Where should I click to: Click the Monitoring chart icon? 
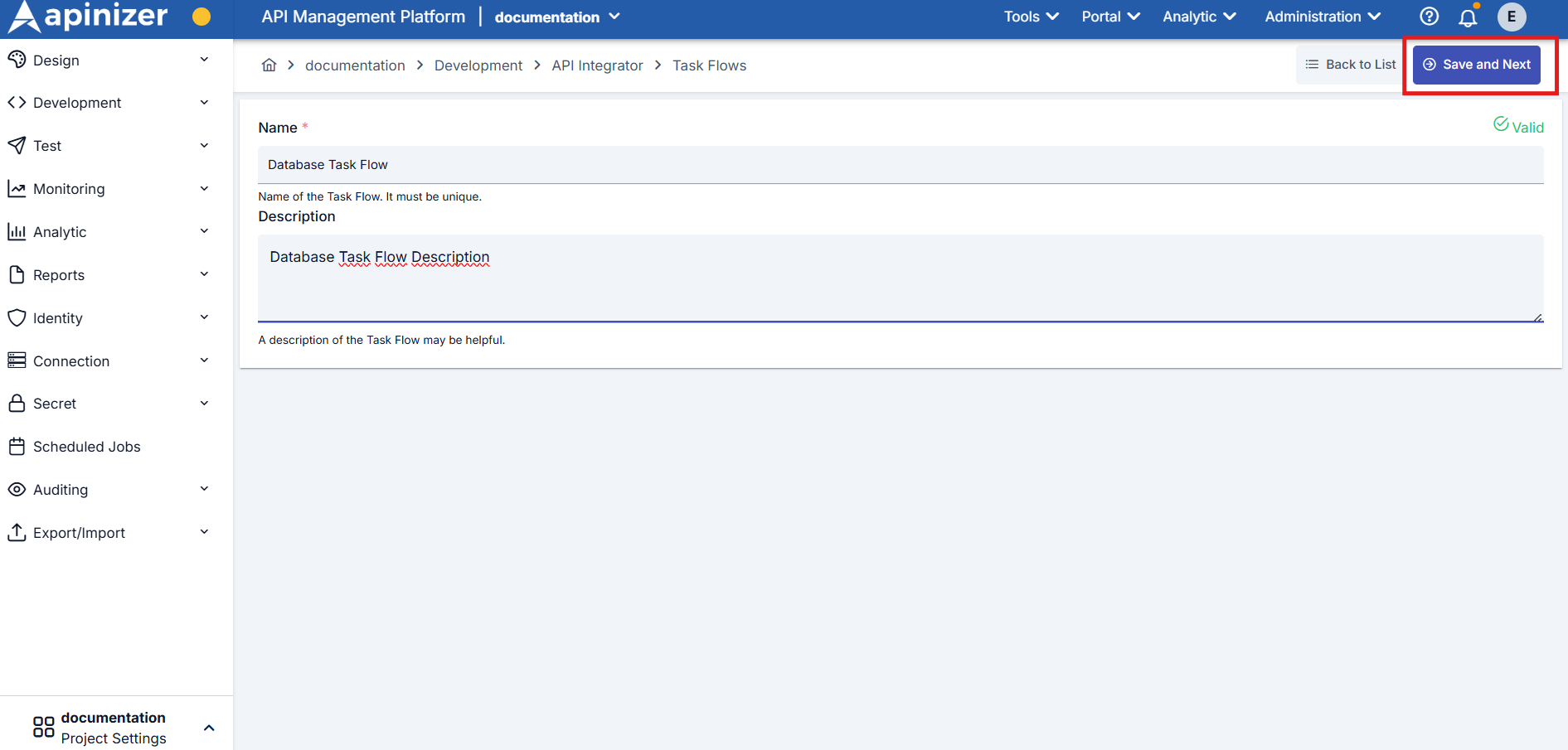click(x=17, y=188)
